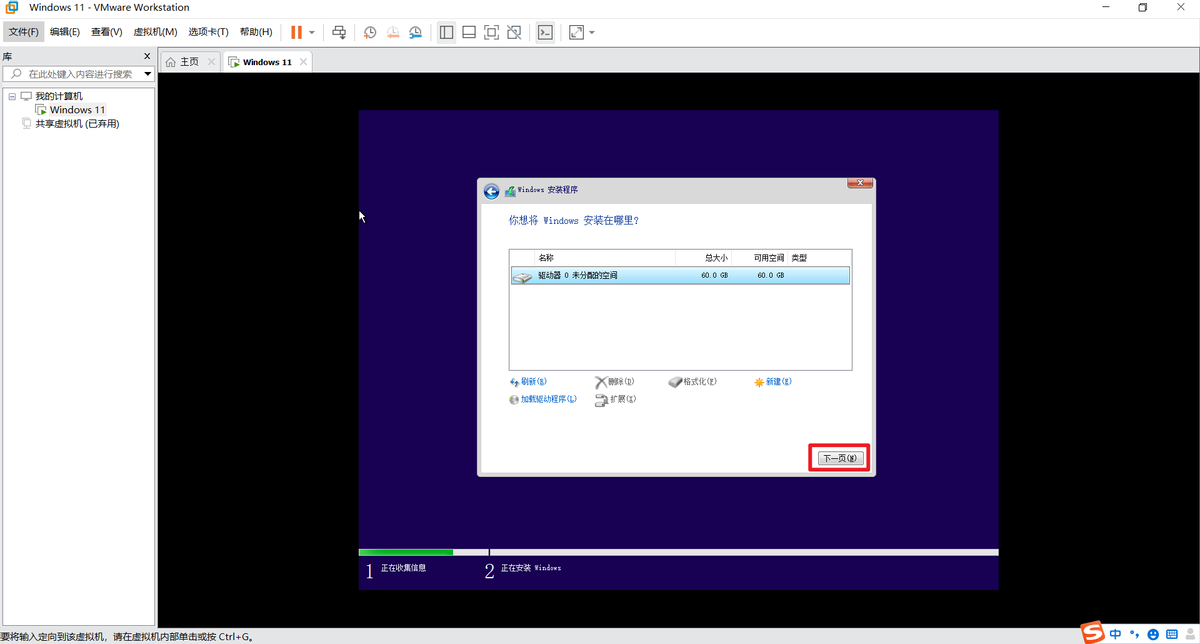Click the drive icon in the disk row
The height and width of the screenshot is (644, 1200).
coord(523,276)
